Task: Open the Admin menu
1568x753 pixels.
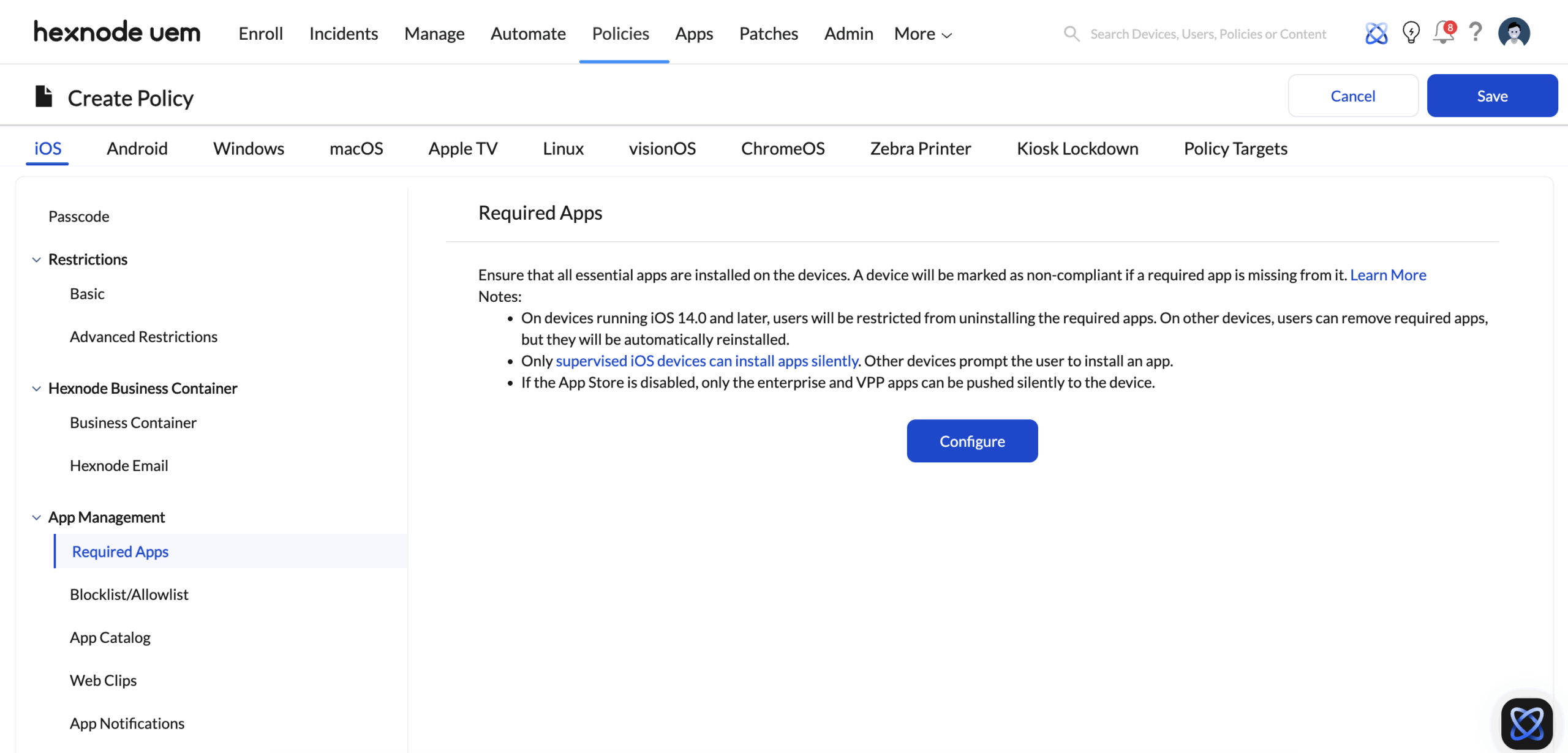Action: (x=848, y=34)
